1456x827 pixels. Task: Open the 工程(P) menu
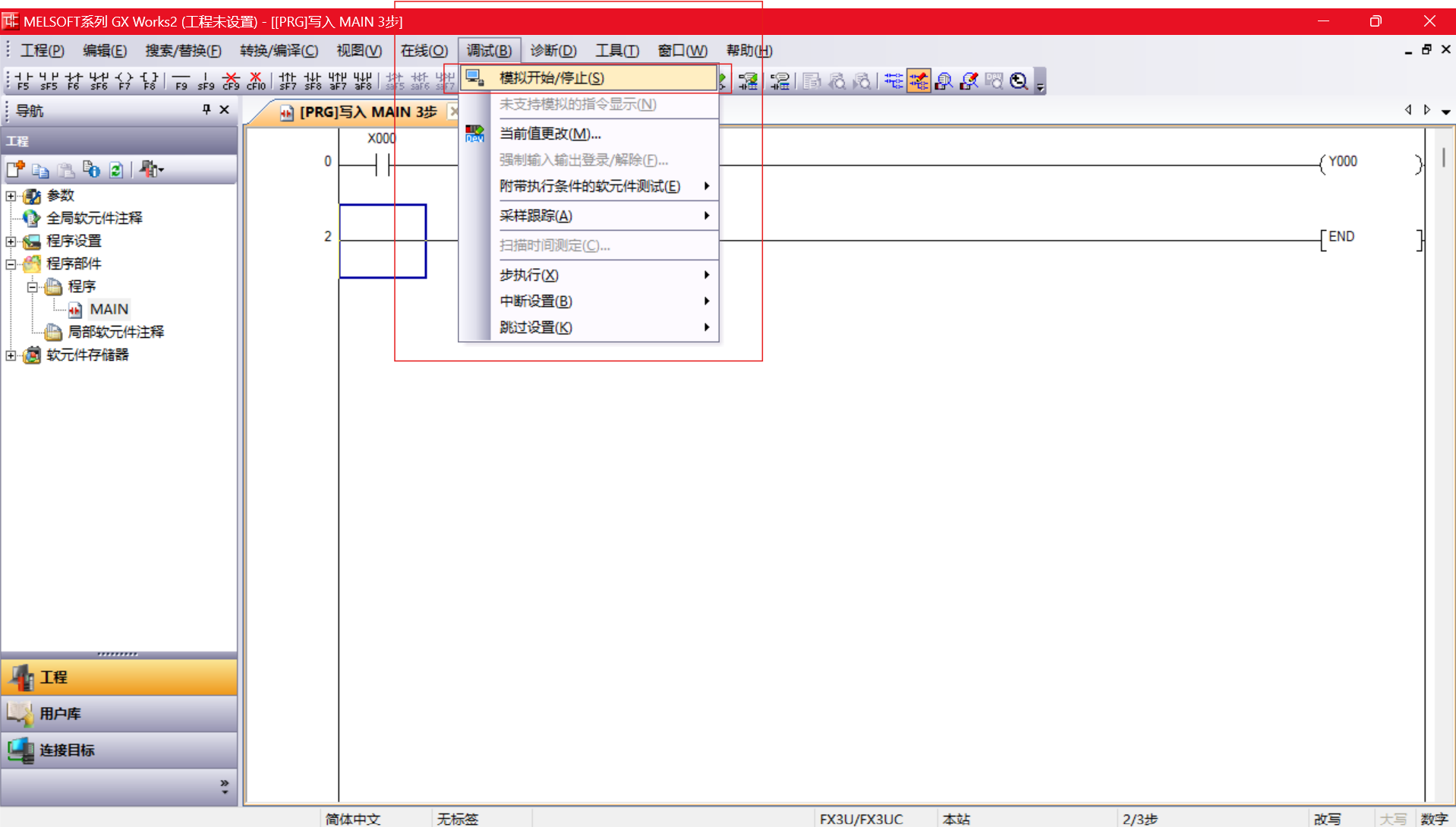[43, 51]
